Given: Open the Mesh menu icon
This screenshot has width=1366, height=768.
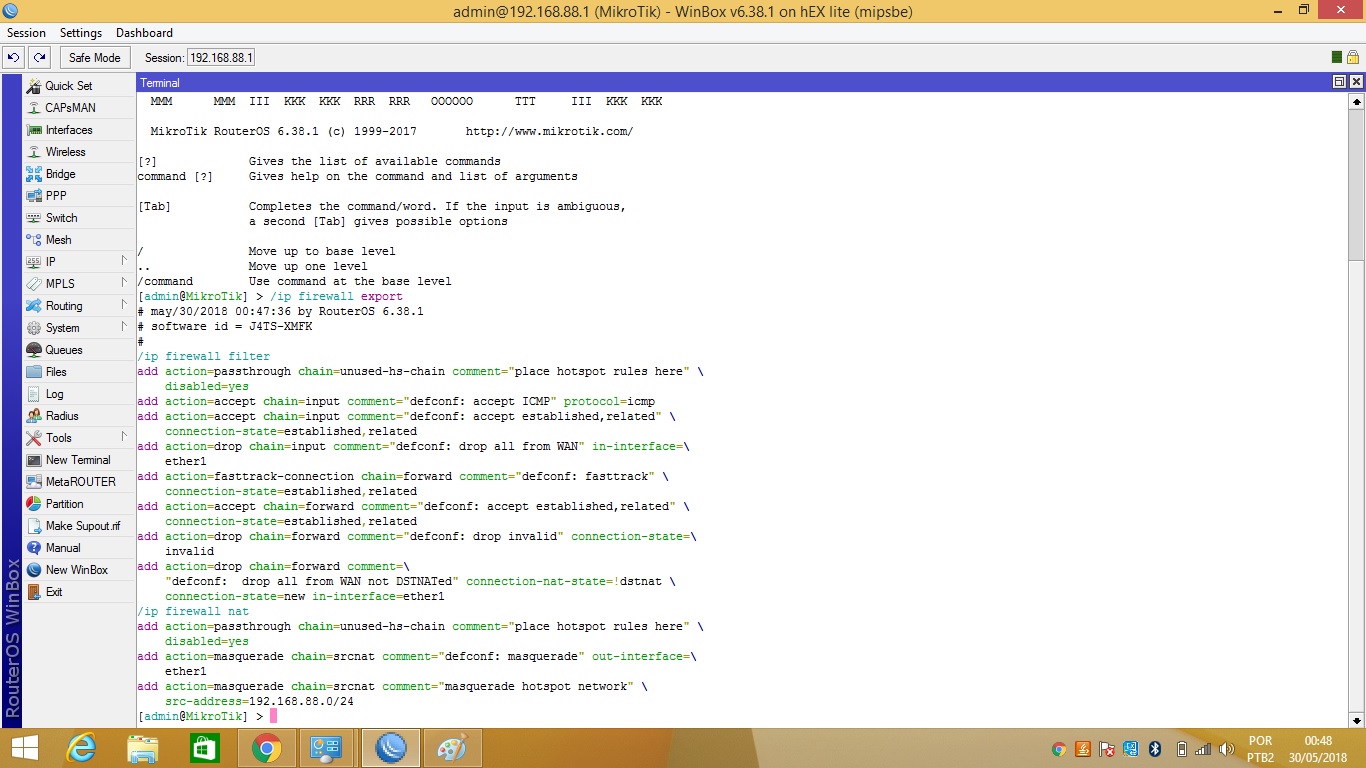Looking at the screenshot, I should pos(34,240).
